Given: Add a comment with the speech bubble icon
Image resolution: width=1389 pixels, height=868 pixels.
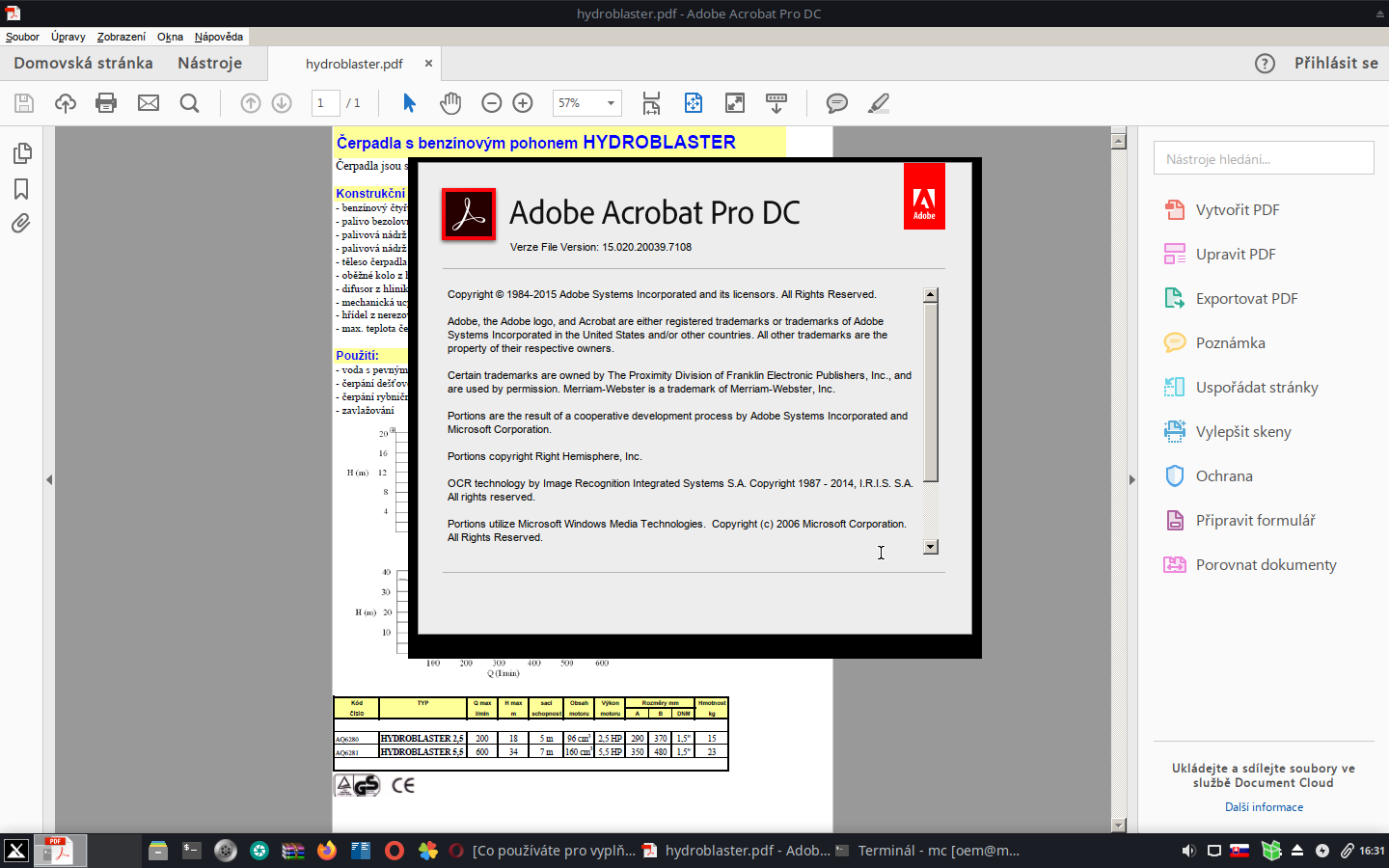Looking at the screenshot, I should (x=837, y=103).
